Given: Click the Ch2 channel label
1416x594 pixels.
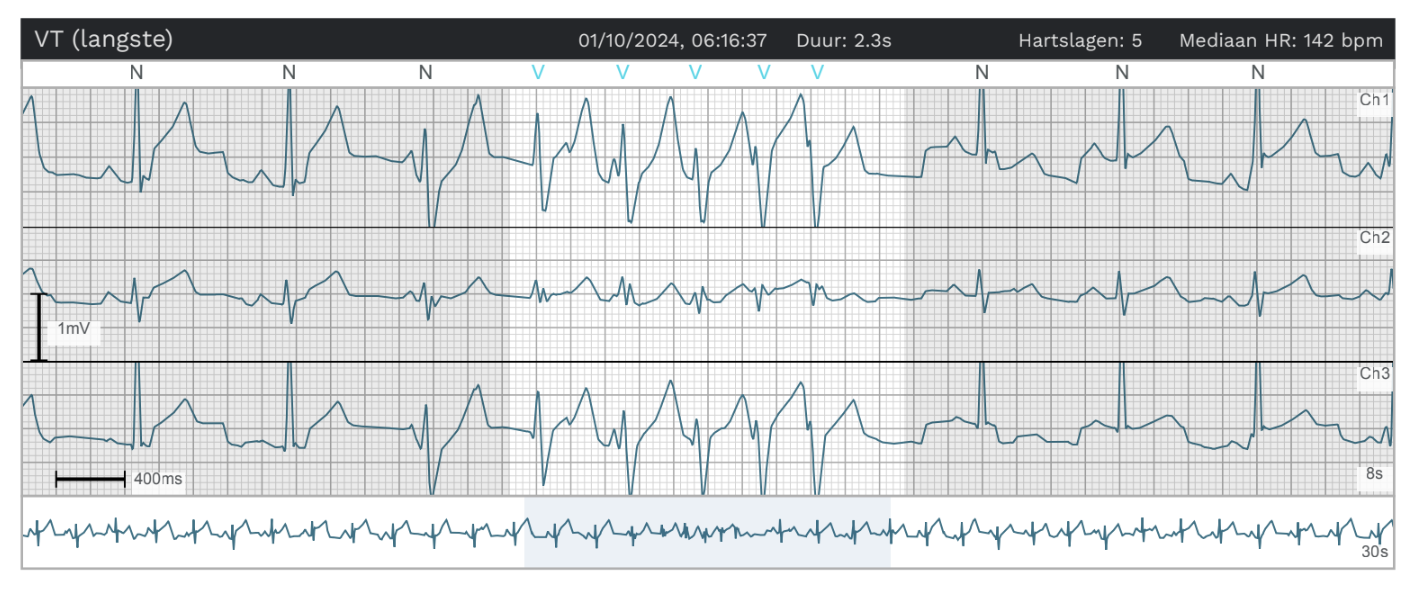Looking at the screenshot, I should (1374, 238).
